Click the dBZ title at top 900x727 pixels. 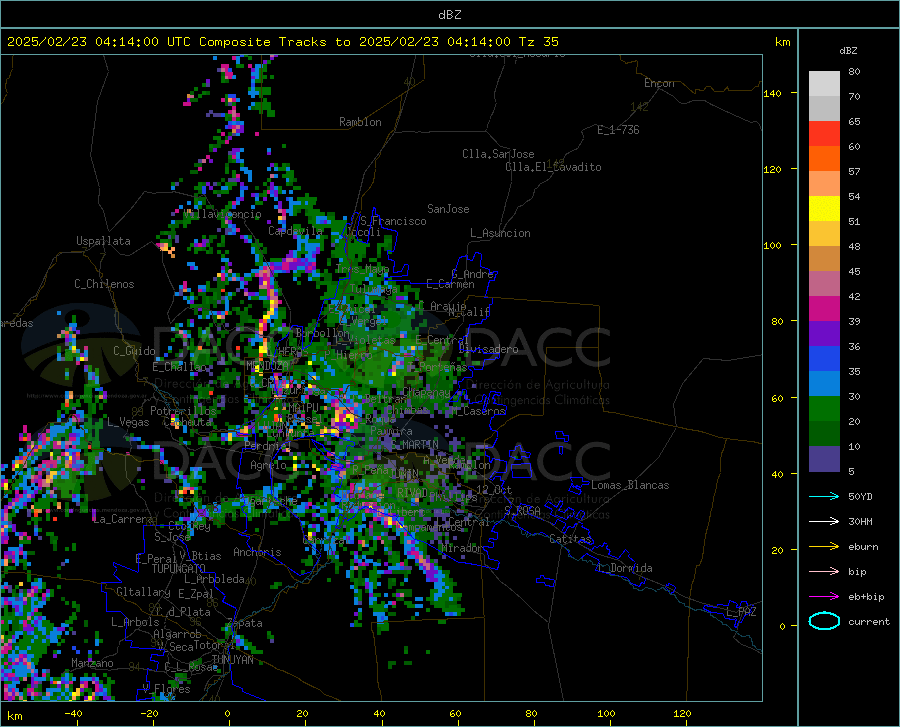pyautogui.click(x=449, y=15)
